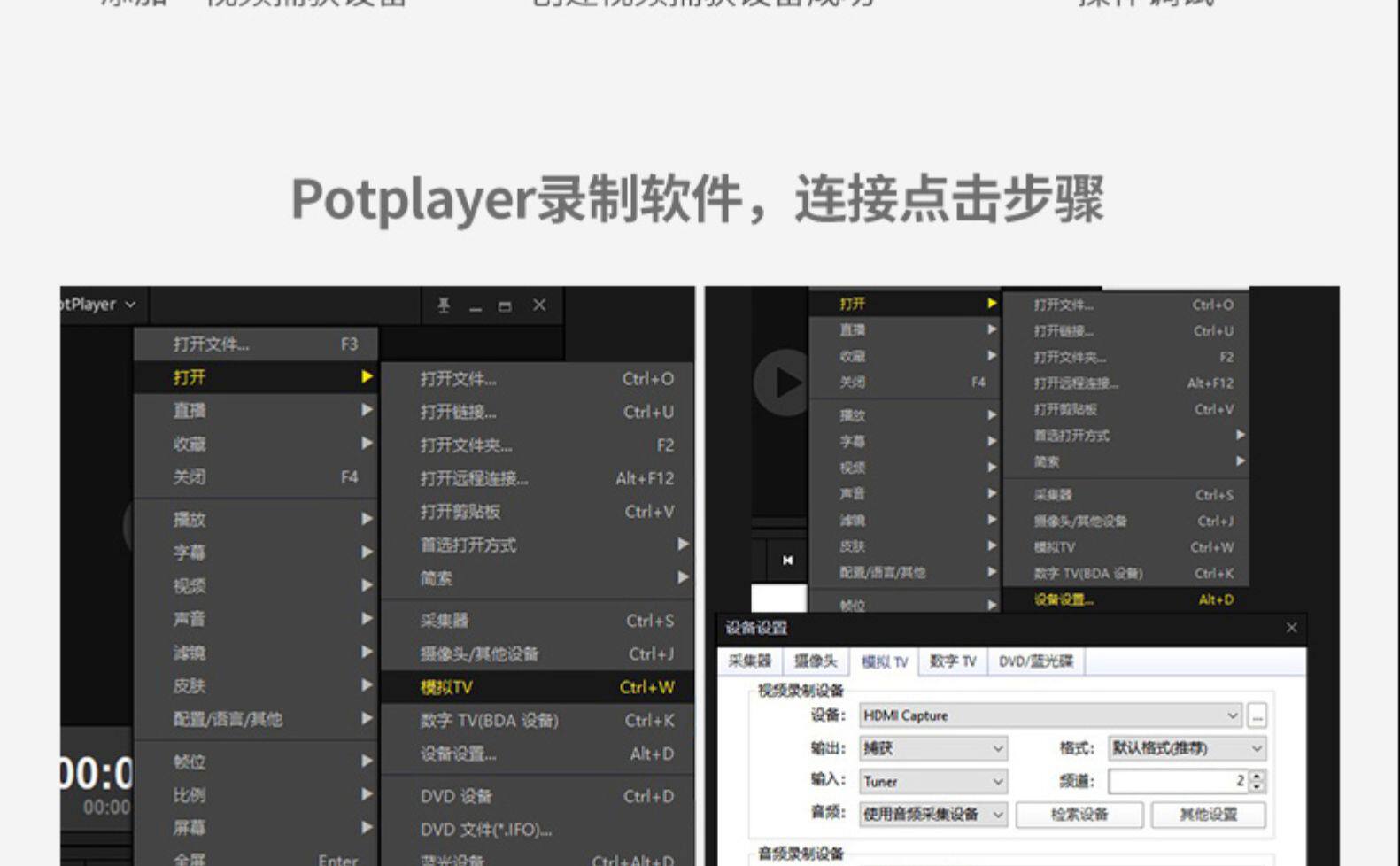Choose 设备设置... Alt+D in left window submenu
Viewport: 1400px width, 866px height.
point(538,754)
